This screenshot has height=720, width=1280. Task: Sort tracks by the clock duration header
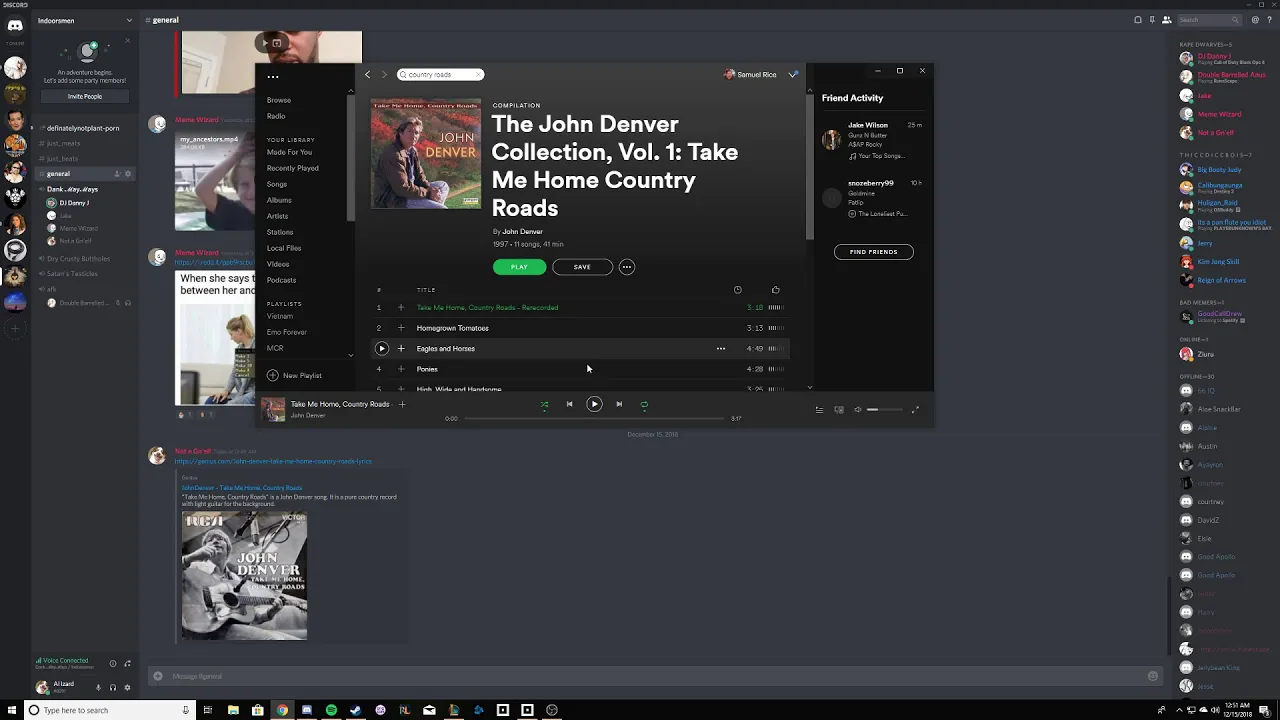click(x=738, y=290)
